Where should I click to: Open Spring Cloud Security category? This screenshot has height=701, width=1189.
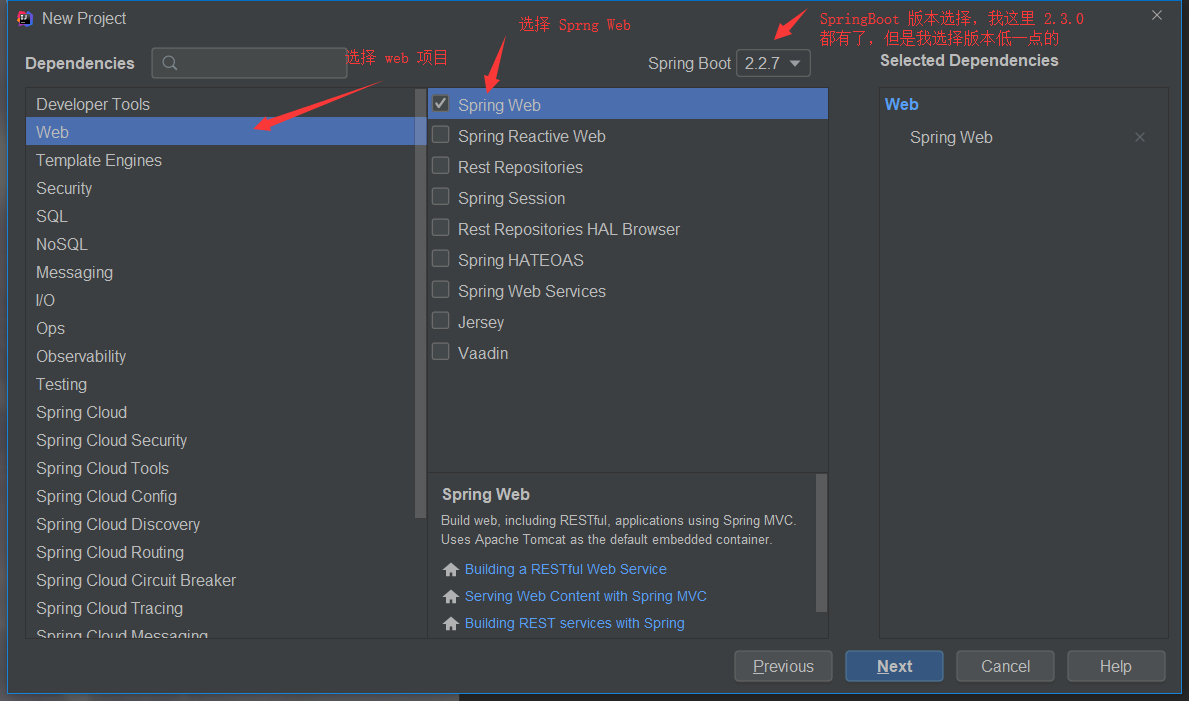click(220, 441)
